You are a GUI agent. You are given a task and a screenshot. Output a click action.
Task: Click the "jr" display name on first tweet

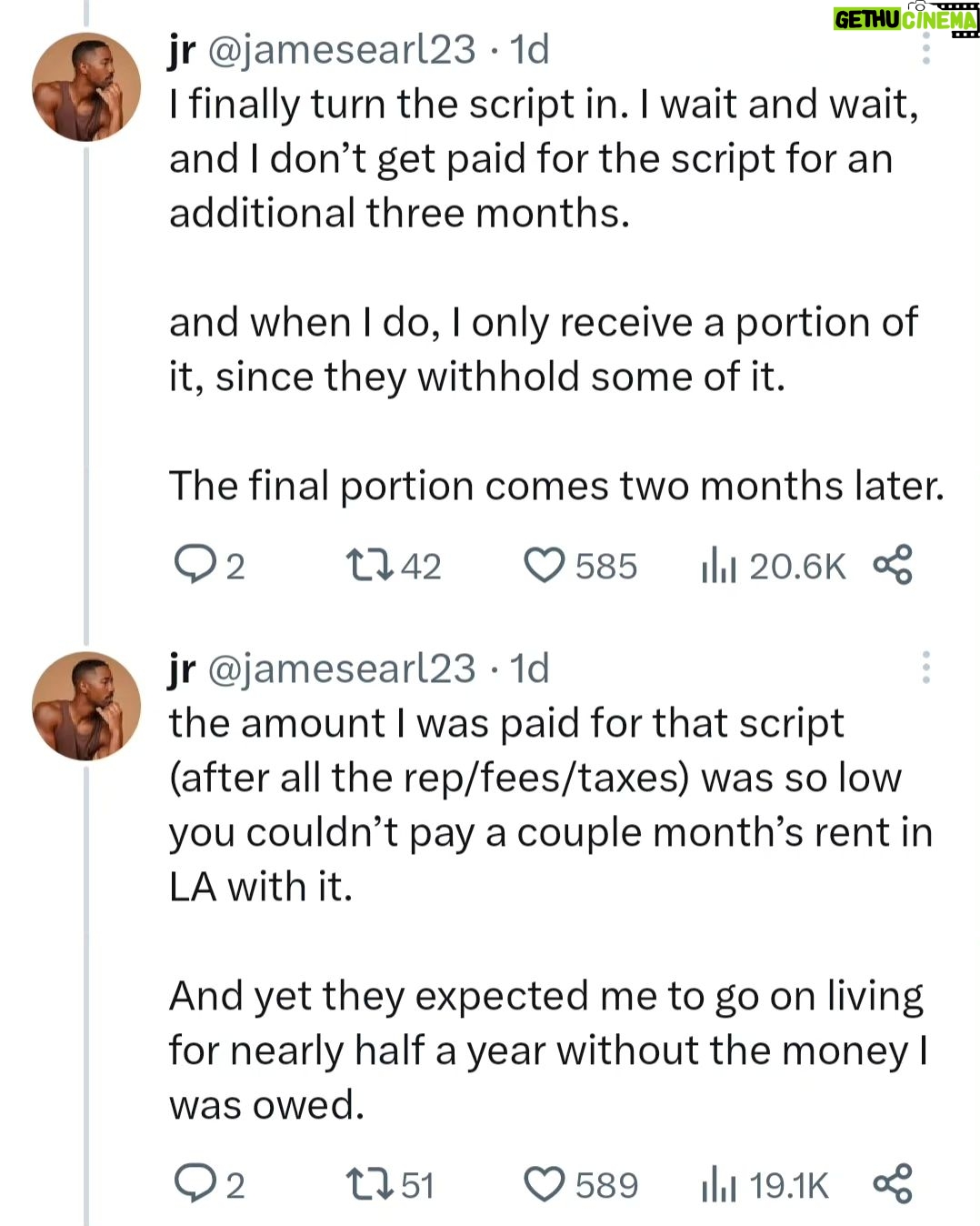(182, 49)
